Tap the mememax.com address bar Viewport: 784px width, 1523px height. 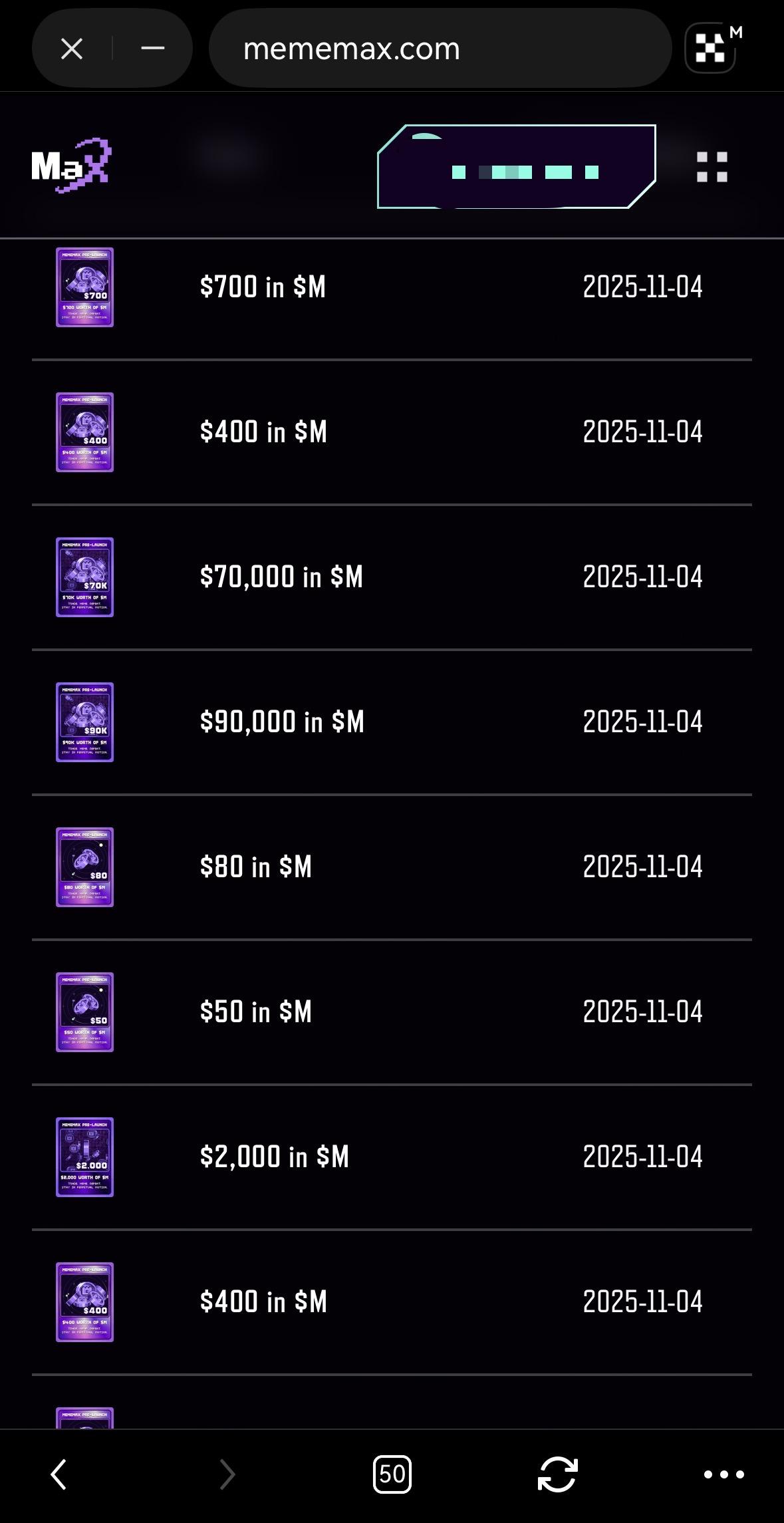(x=440, y=49)
